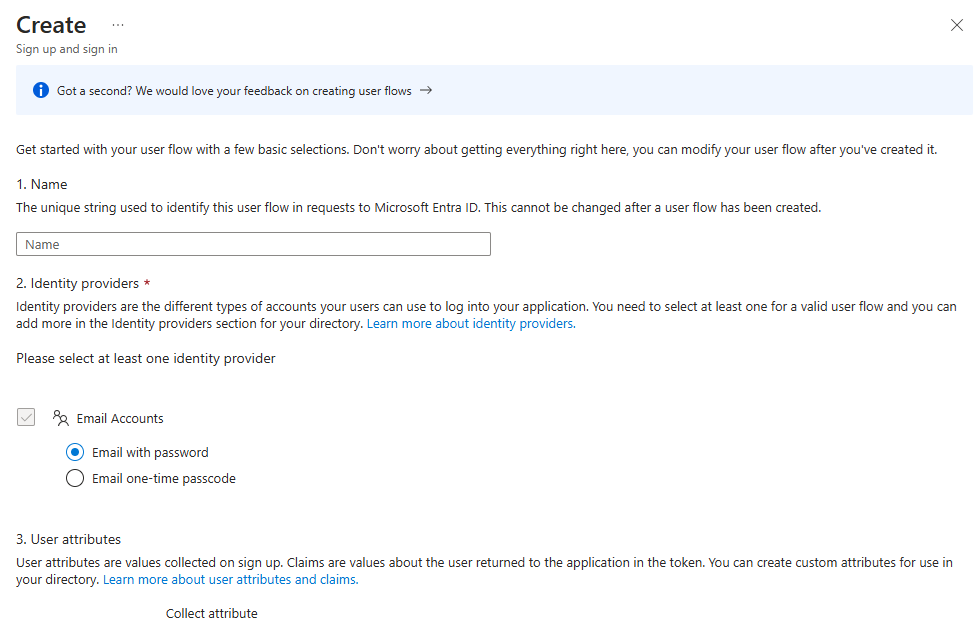Screen dimensions: 977x622
Task: Click the Email Accounts label text
Action: tap(120, 419)
